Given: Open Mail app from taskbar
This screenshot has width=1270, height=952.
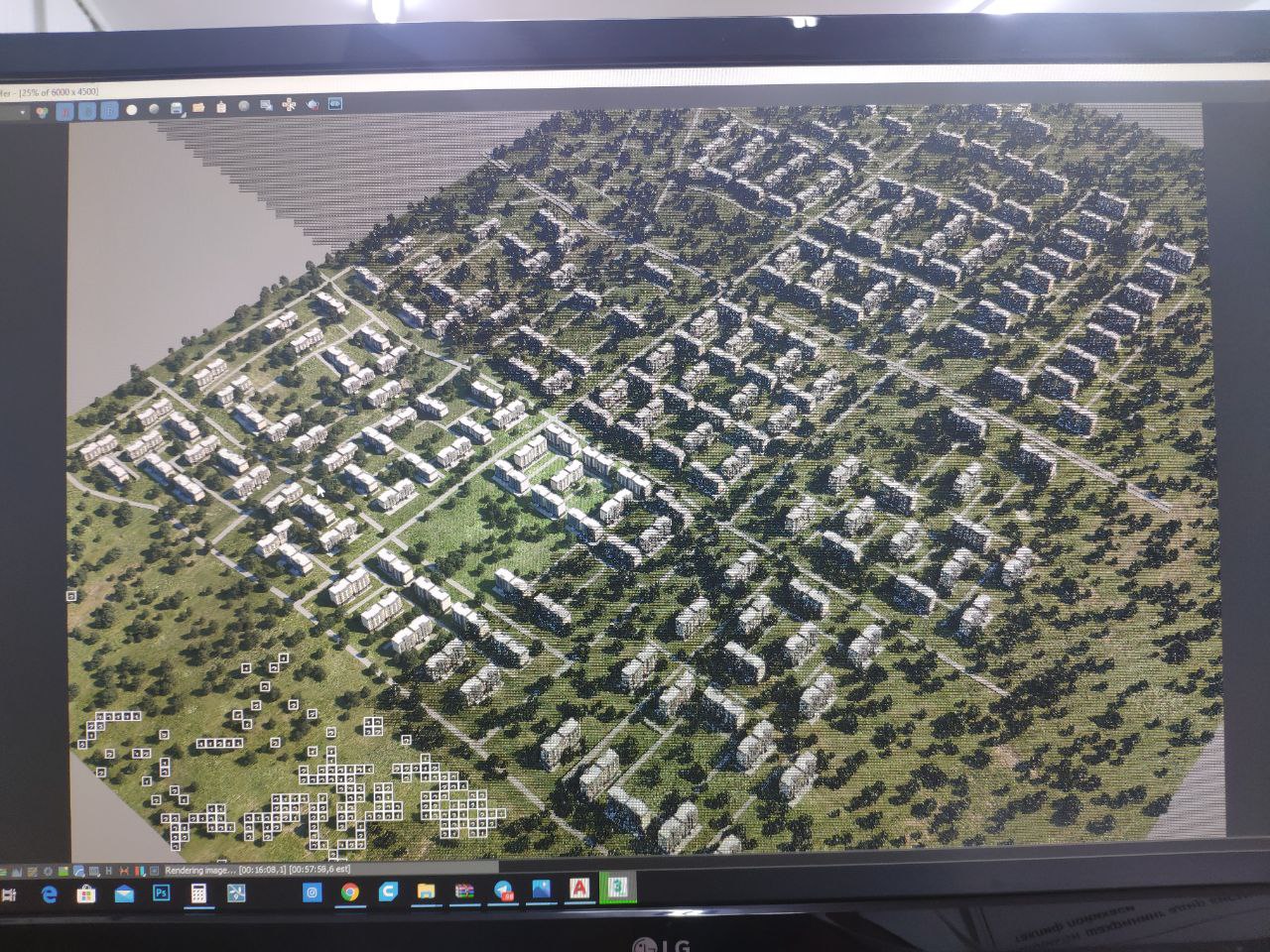Looking at the screenshot, I should click(124, 893).
